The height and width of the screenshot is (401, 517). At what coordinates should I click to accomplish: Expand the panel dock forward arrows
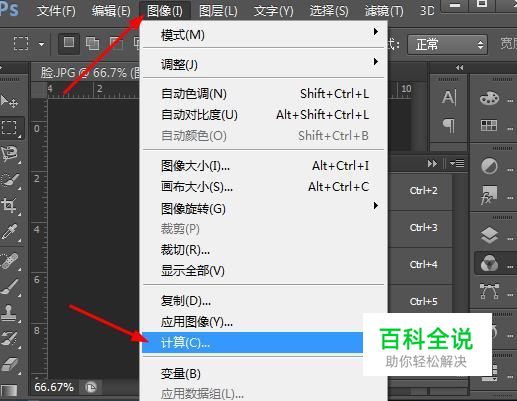pyautogui.click(x=432, y=164)
